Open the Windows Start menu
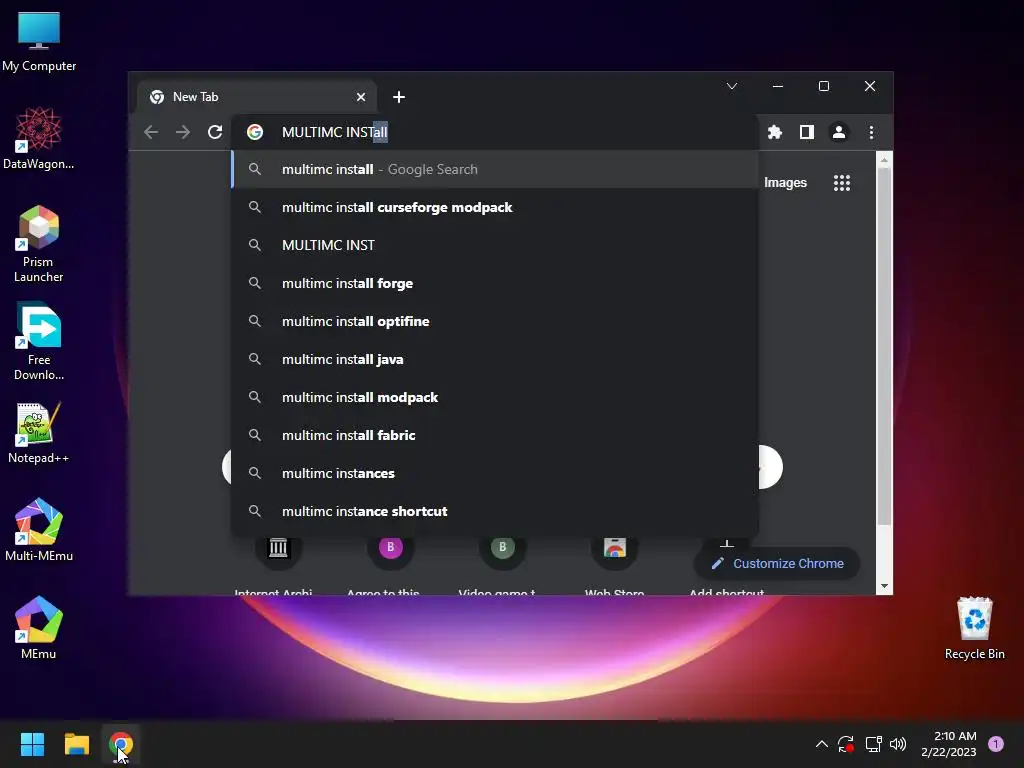Image resolution: width=1024 pixels, height=768 pixels. (x=32, y=744)
